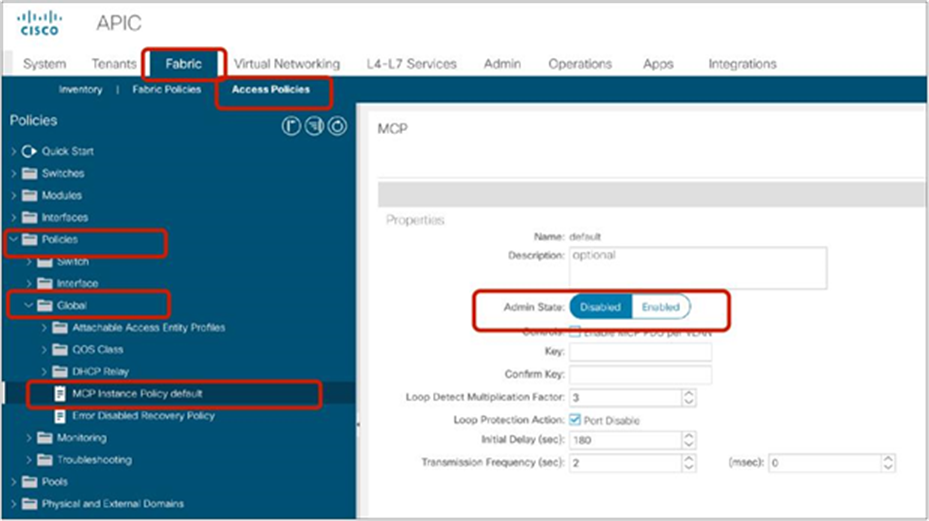Click the Troubleshooting folder icon
The image size is (929, 521).
[x=44, y=459]
